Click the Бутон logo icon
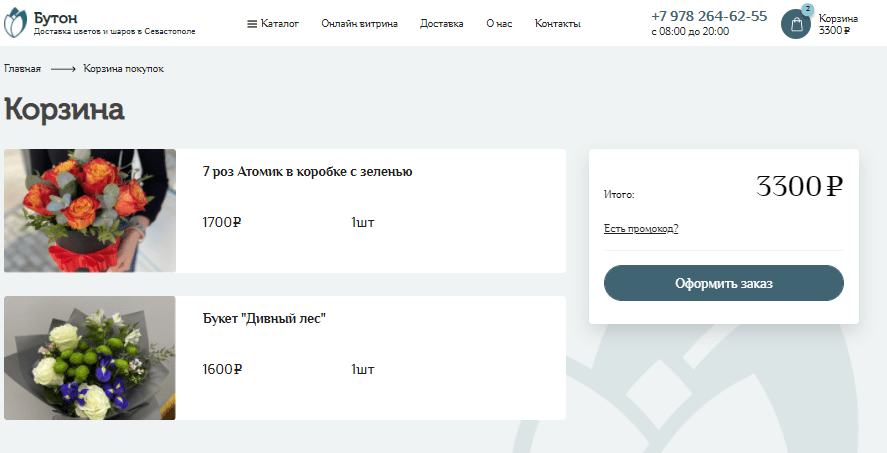The width and height of the screenshot is (887, 453). [x=17, y=23]
